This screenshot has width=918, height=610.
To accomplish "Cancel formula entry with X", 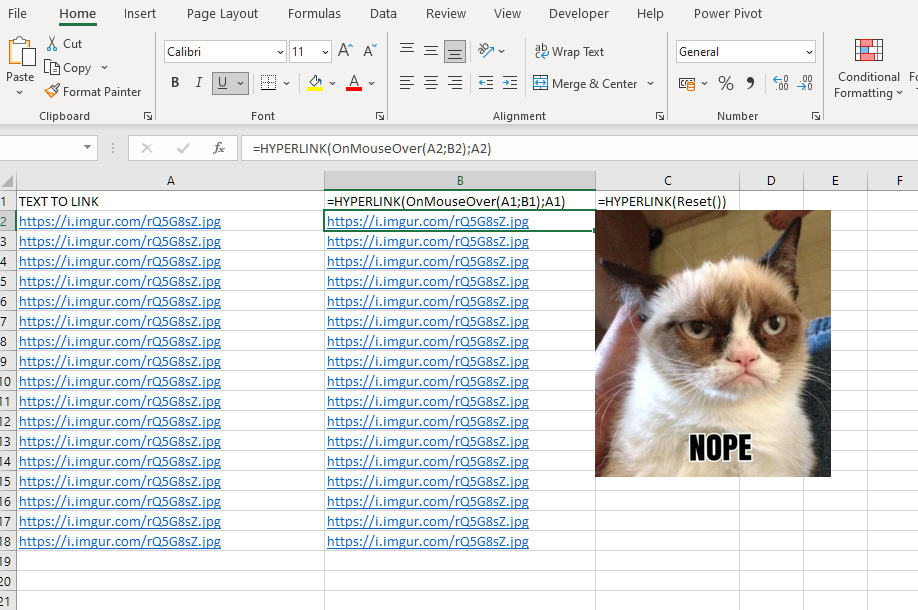I will tap(147, 148).
